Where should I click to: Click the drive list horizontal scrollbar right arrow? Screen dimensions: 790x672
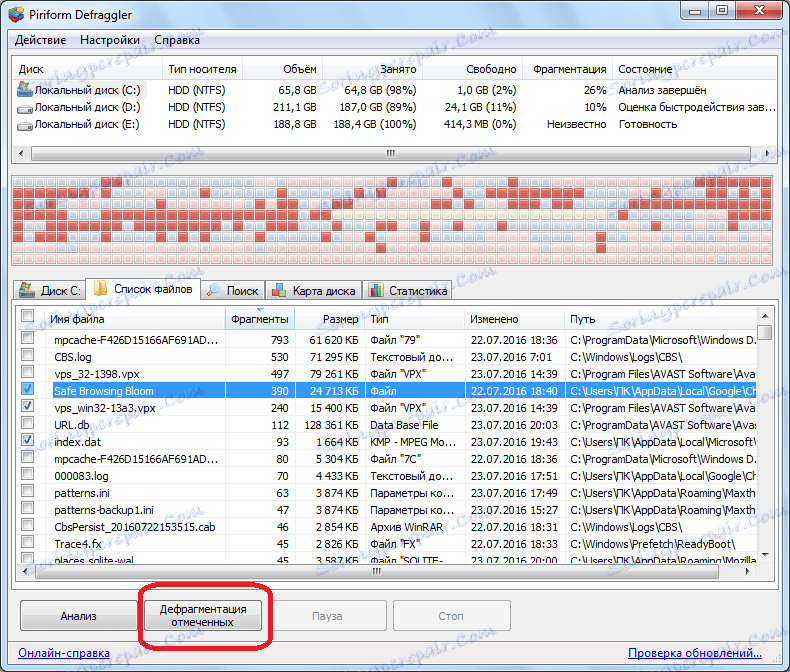767,153
